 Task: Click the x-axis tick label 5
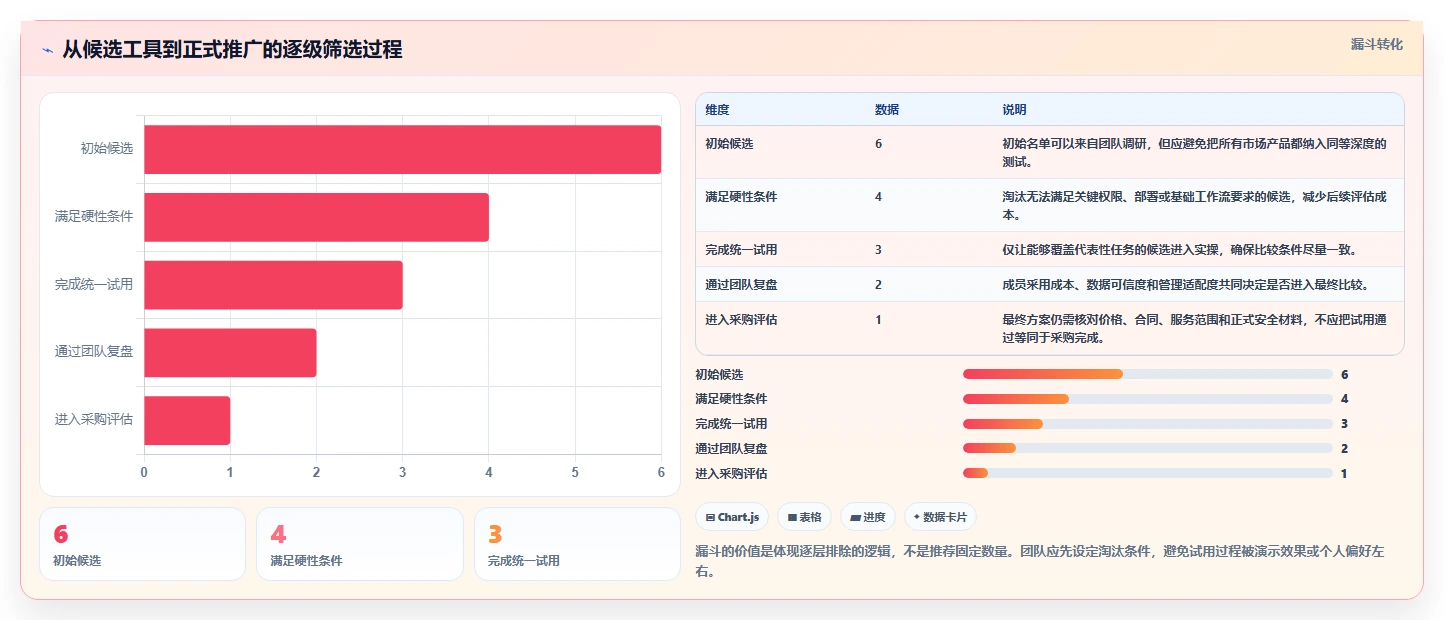[575, 472]
